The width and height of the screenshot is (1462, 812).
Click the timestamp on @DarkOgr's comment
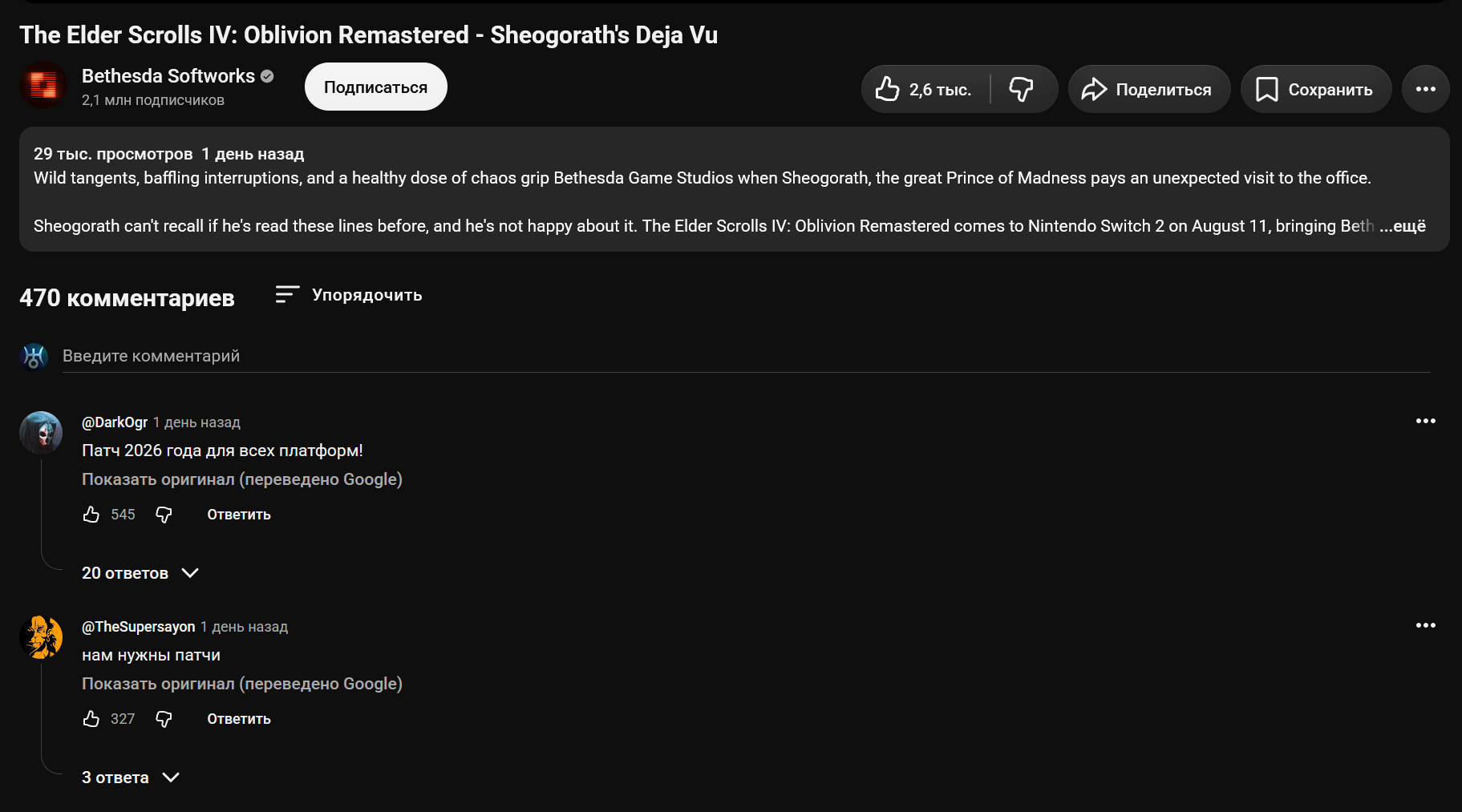(196, 422)
